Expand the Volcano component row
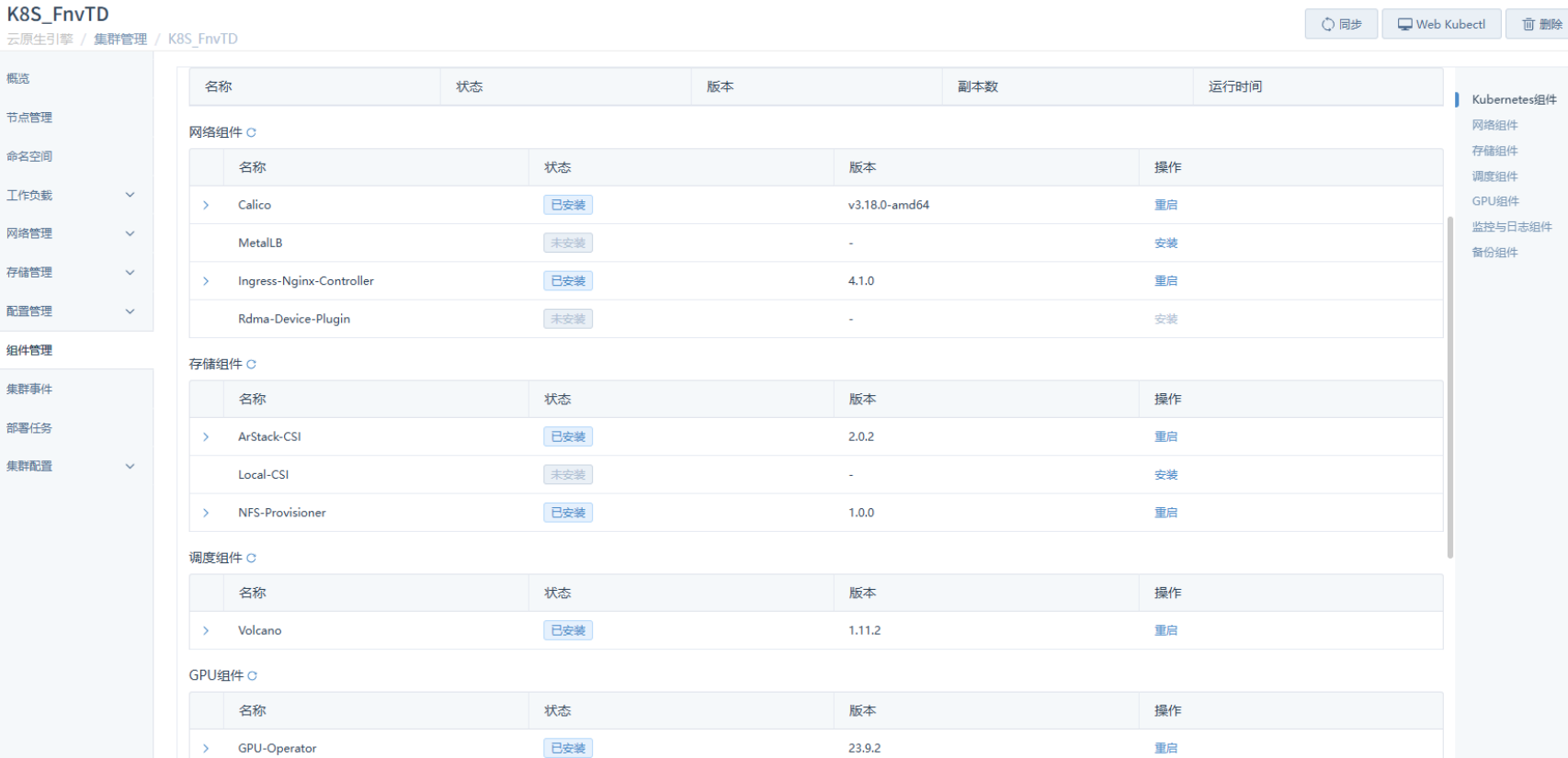1568x758 pixels. click(x=206, y=631)
